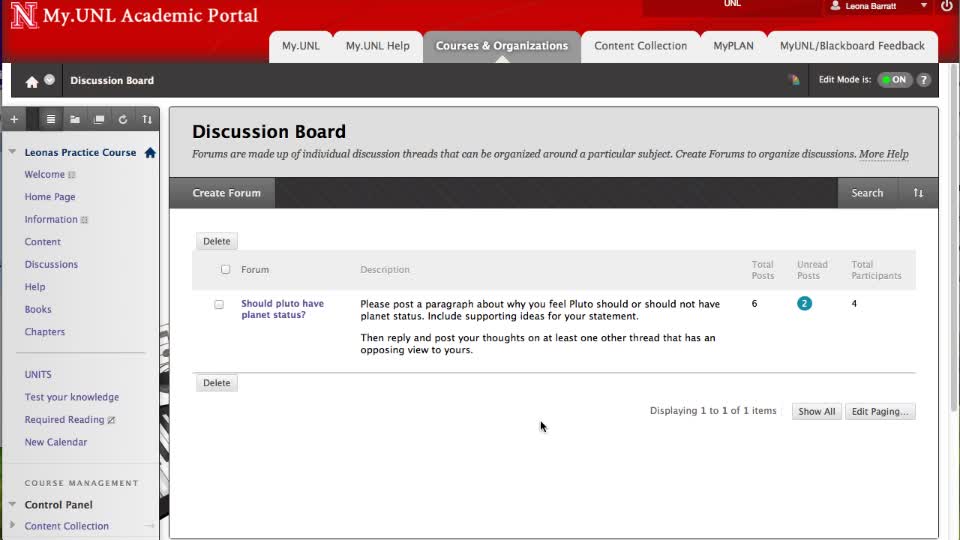
Task: Click the blue home icon beside Leonas Practice Course
Action: pyautogui.click(x=150, y=152)
